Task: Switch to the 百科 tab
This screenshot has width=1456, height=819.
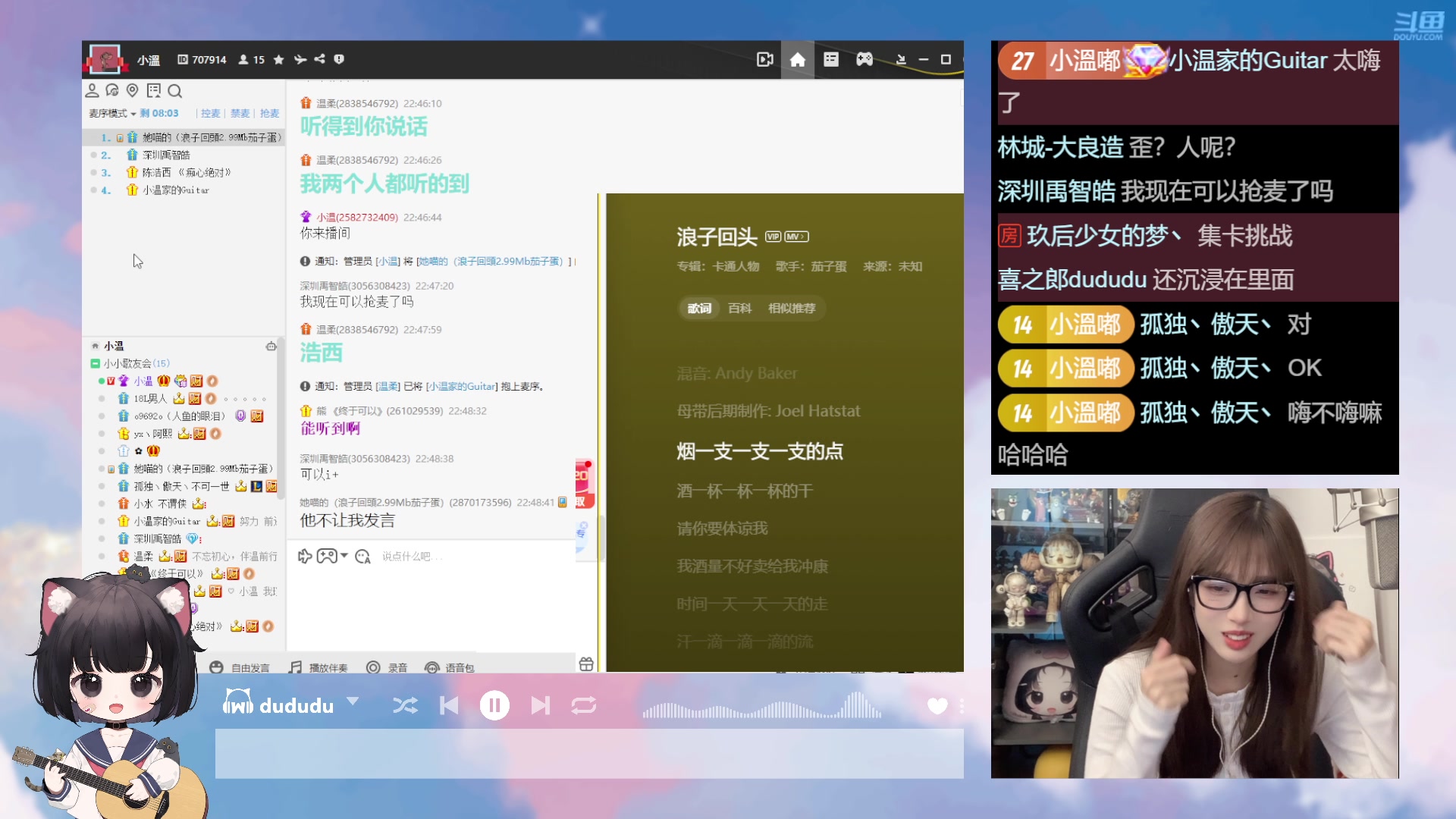Action: pos(739,309)
